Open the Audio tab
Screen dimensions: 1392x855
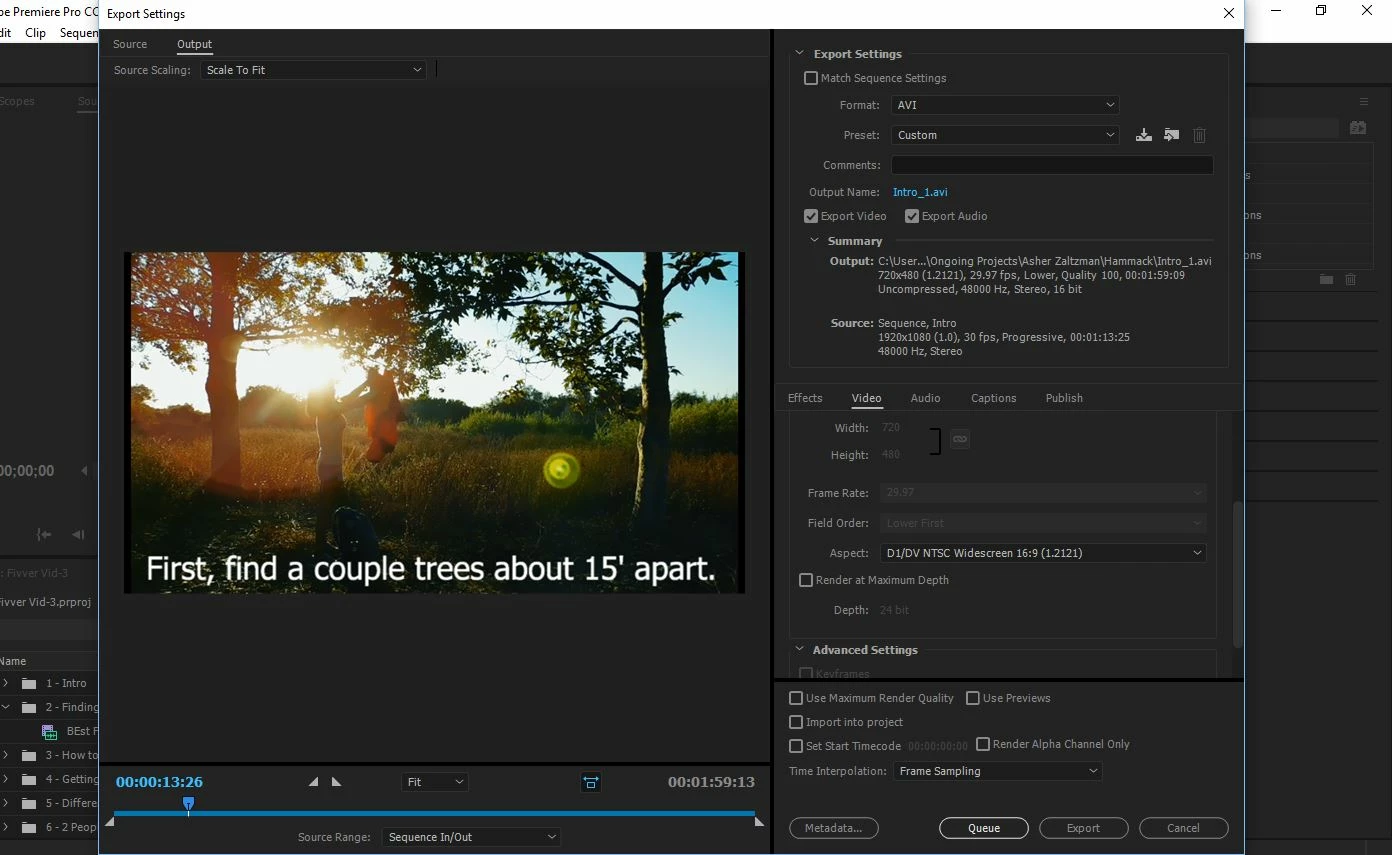[x=925, y=398]
